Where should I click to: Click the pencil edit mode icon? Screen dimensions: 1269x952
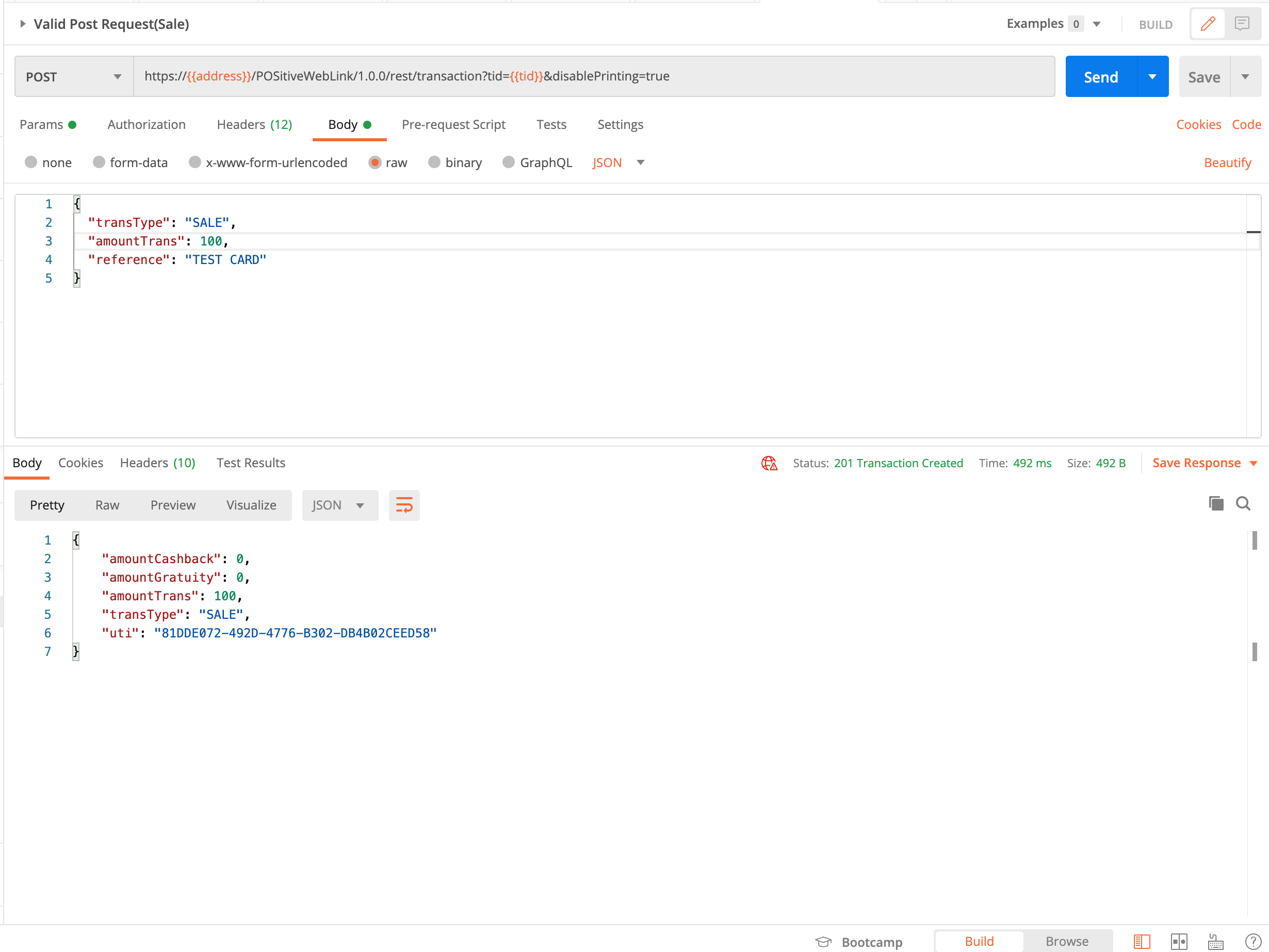[1208, 24]
